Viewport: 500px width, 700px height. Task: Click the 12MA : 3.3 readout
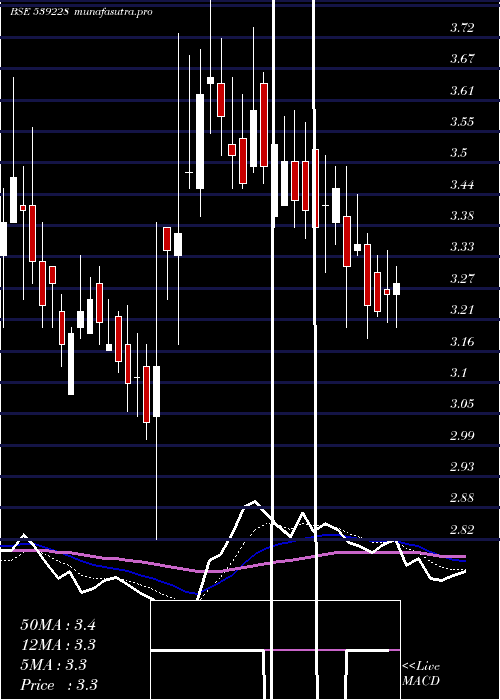[58, 645]
